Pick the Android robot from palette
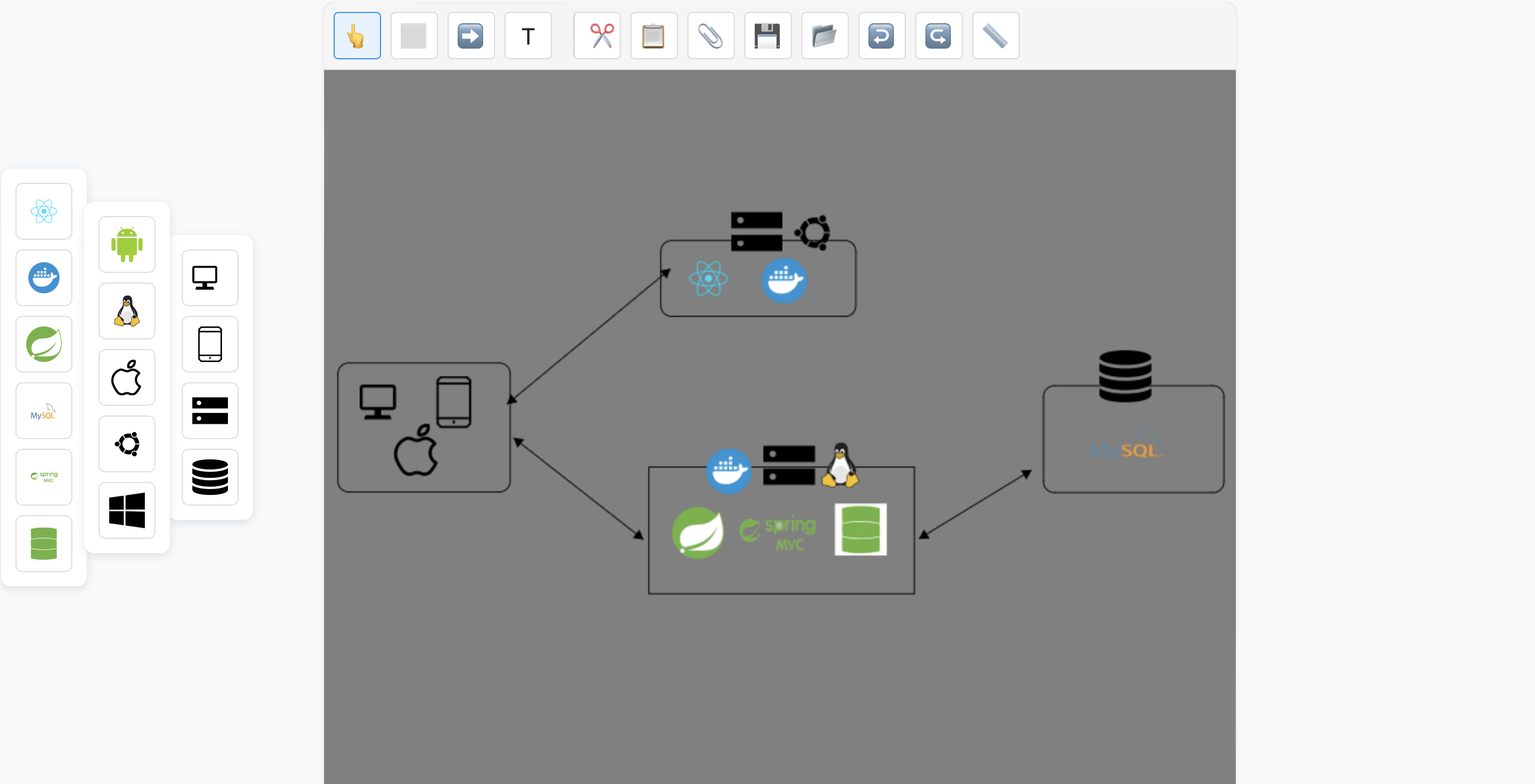The width and height of the screenshot is (1535, 784). (127, 245)
